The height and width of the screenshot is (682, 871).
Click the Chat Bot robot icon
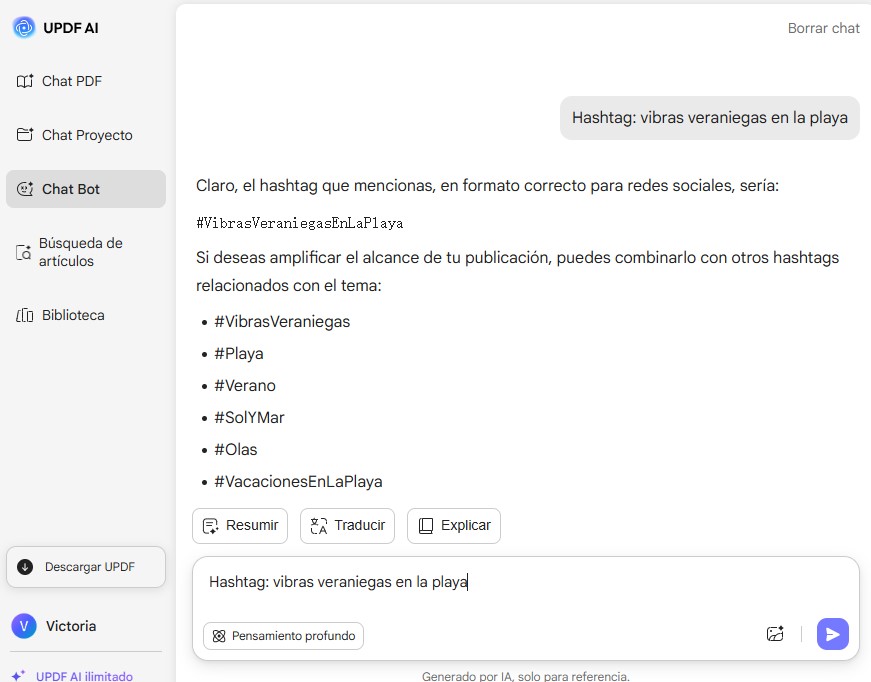pos(24,189)
